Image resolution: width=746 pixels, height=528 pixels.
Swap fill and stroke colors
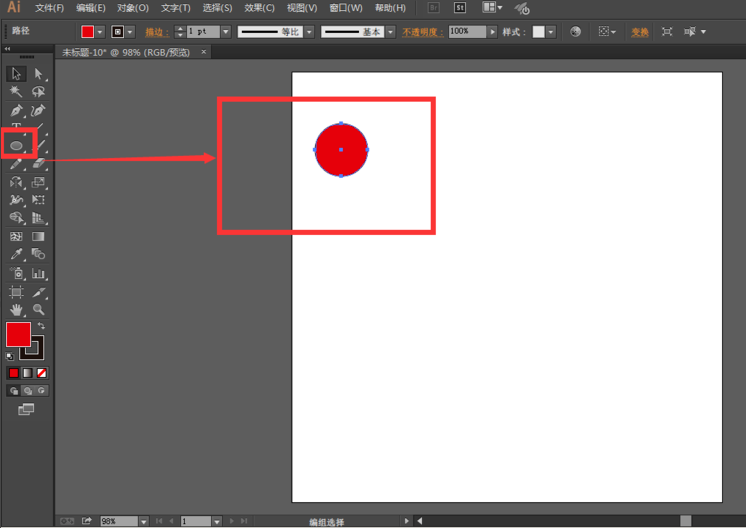tap(41, 326)
